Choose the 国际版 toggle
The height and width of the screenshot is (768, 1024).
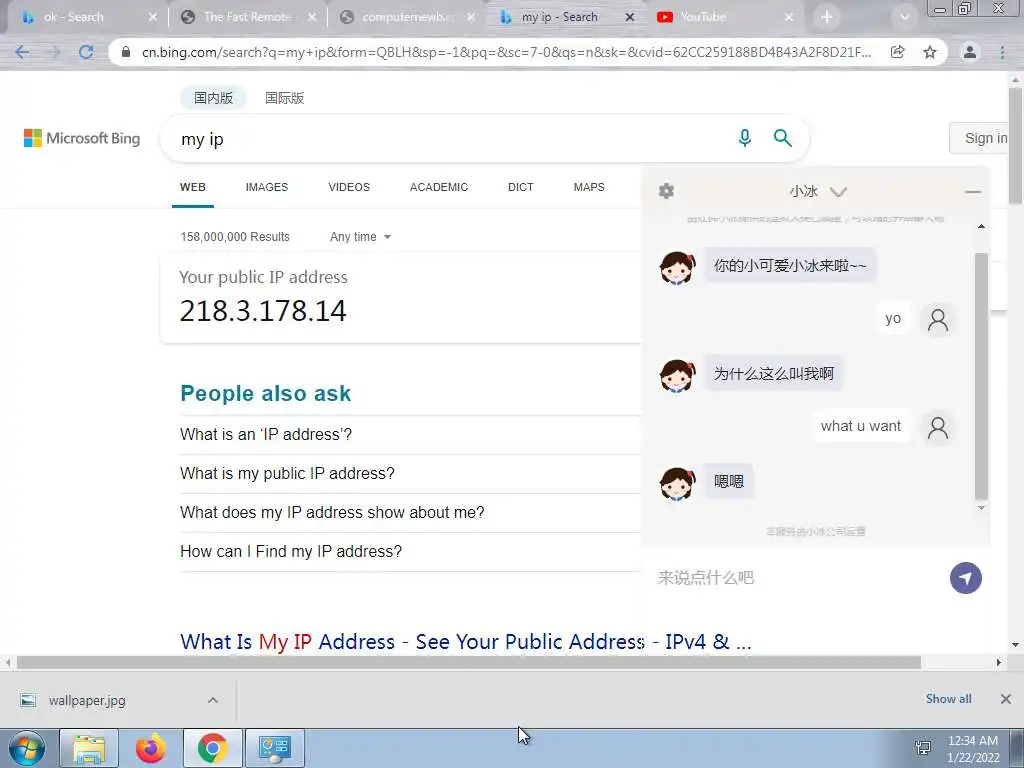tap(284, 98)
